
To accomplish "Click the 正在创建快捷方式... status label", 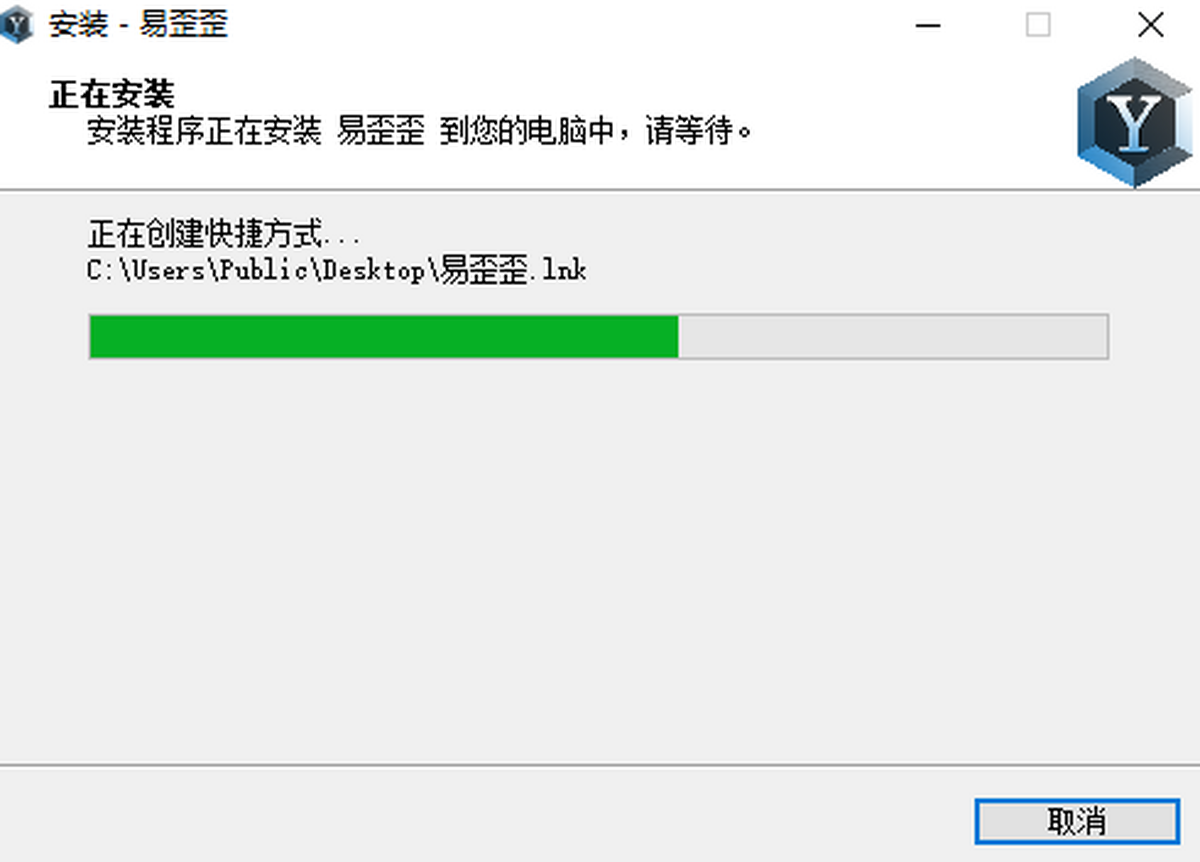I will (223, 236).
